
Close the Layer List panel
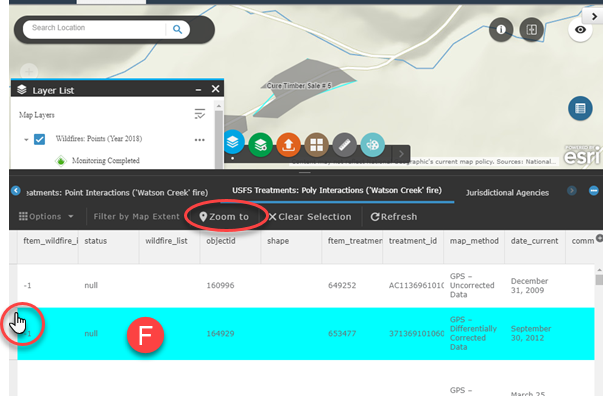coord(215,89)
